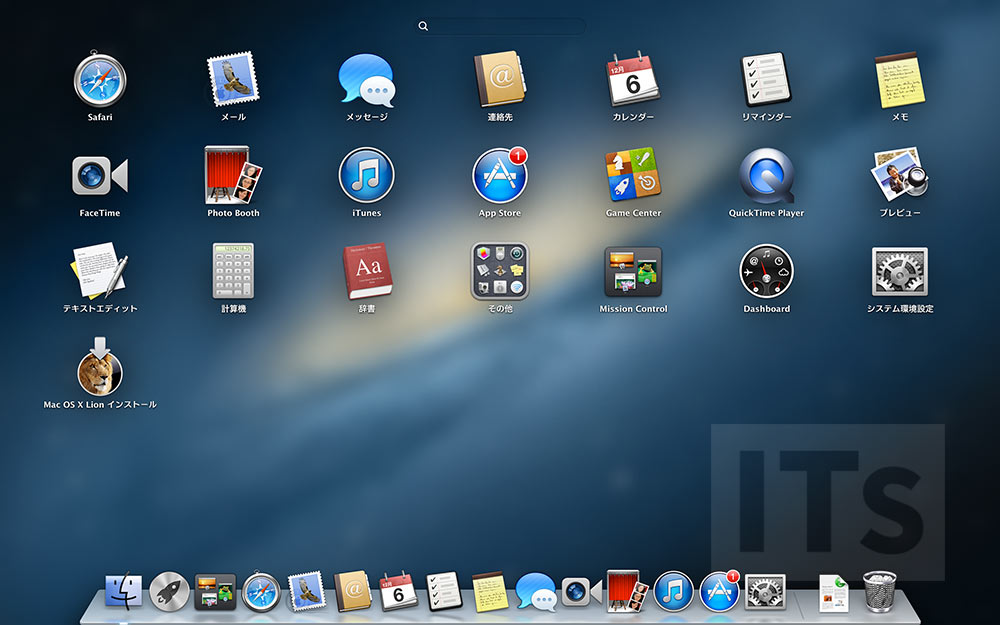1000x625 pixels.
Task: Launch Game Center
Action: (632, 178)
